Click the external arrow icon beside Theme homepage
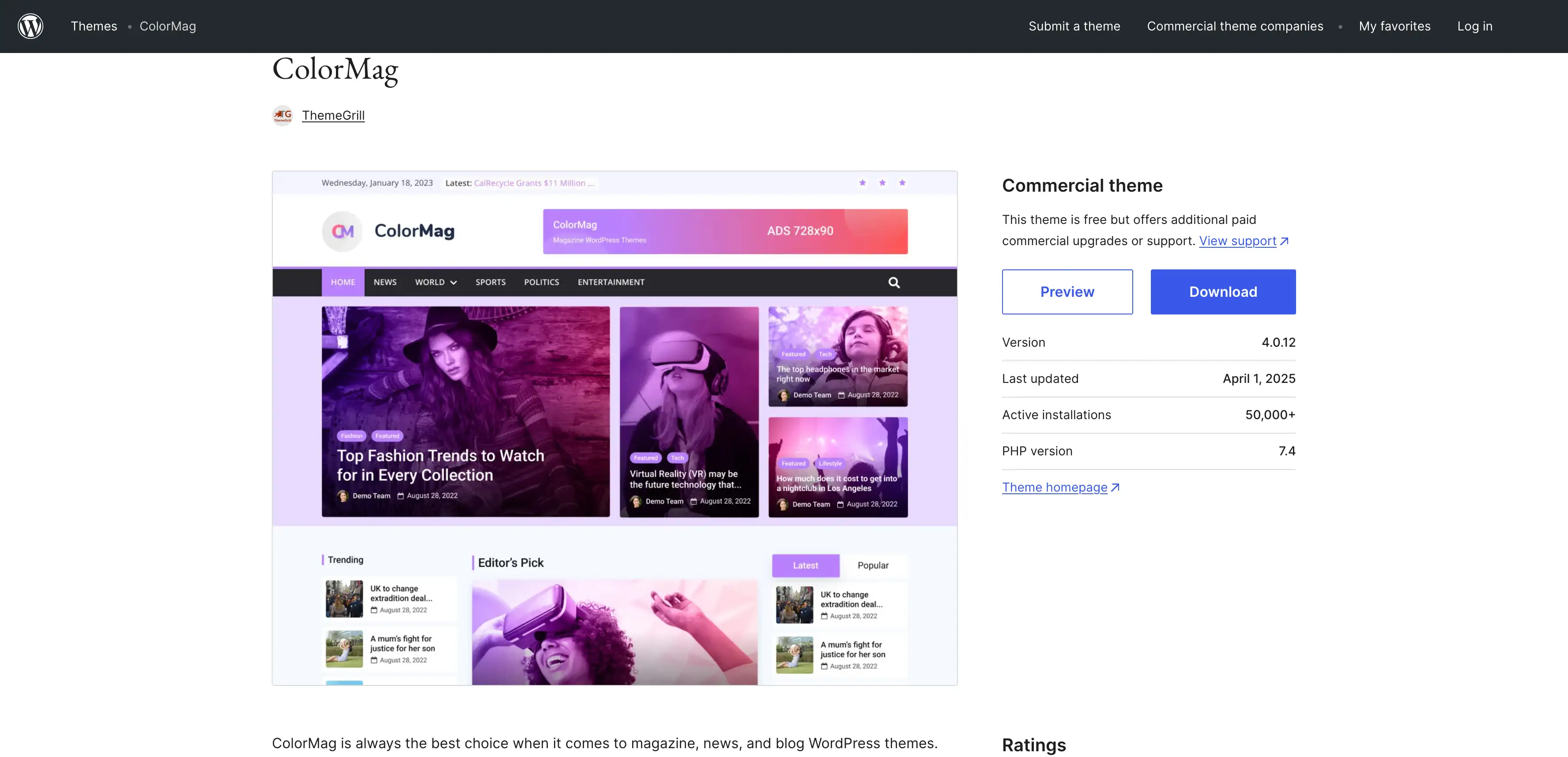Image resolution: width=1568 pixels, height=757 pixels. (1115, 488)
